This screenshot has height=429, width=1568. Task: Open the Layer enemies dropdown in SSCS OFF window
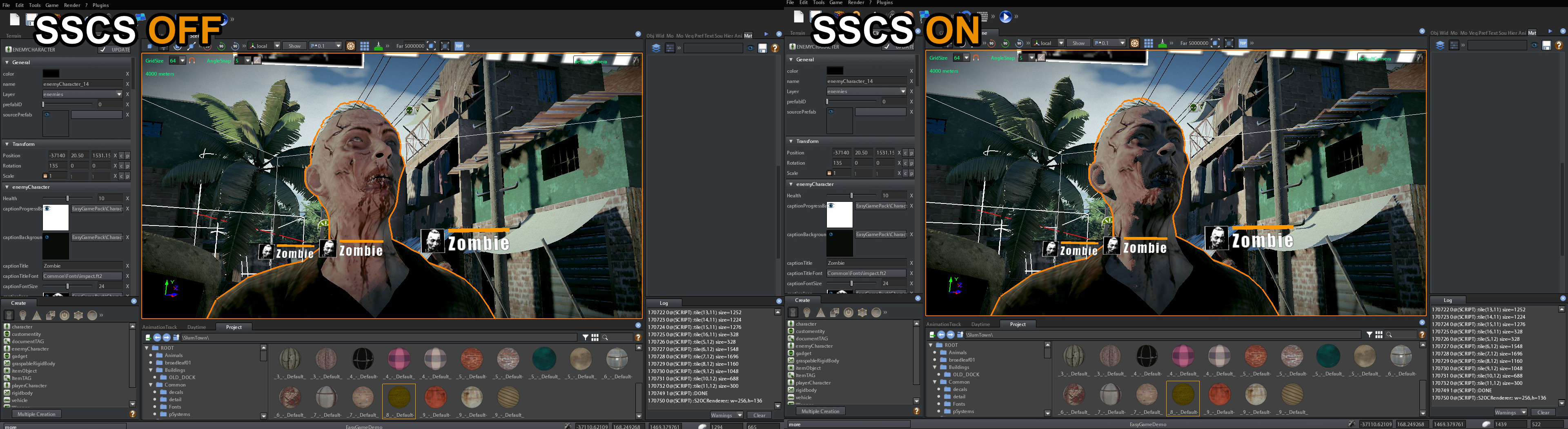(119, 94)
